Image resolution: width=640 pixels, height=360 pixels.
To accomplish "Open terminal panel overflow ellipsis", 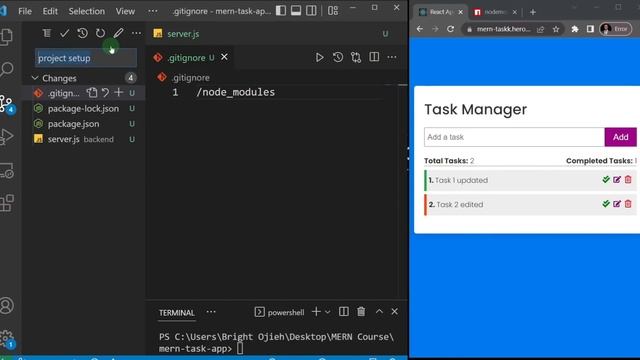I will click(x=211, y=312).
